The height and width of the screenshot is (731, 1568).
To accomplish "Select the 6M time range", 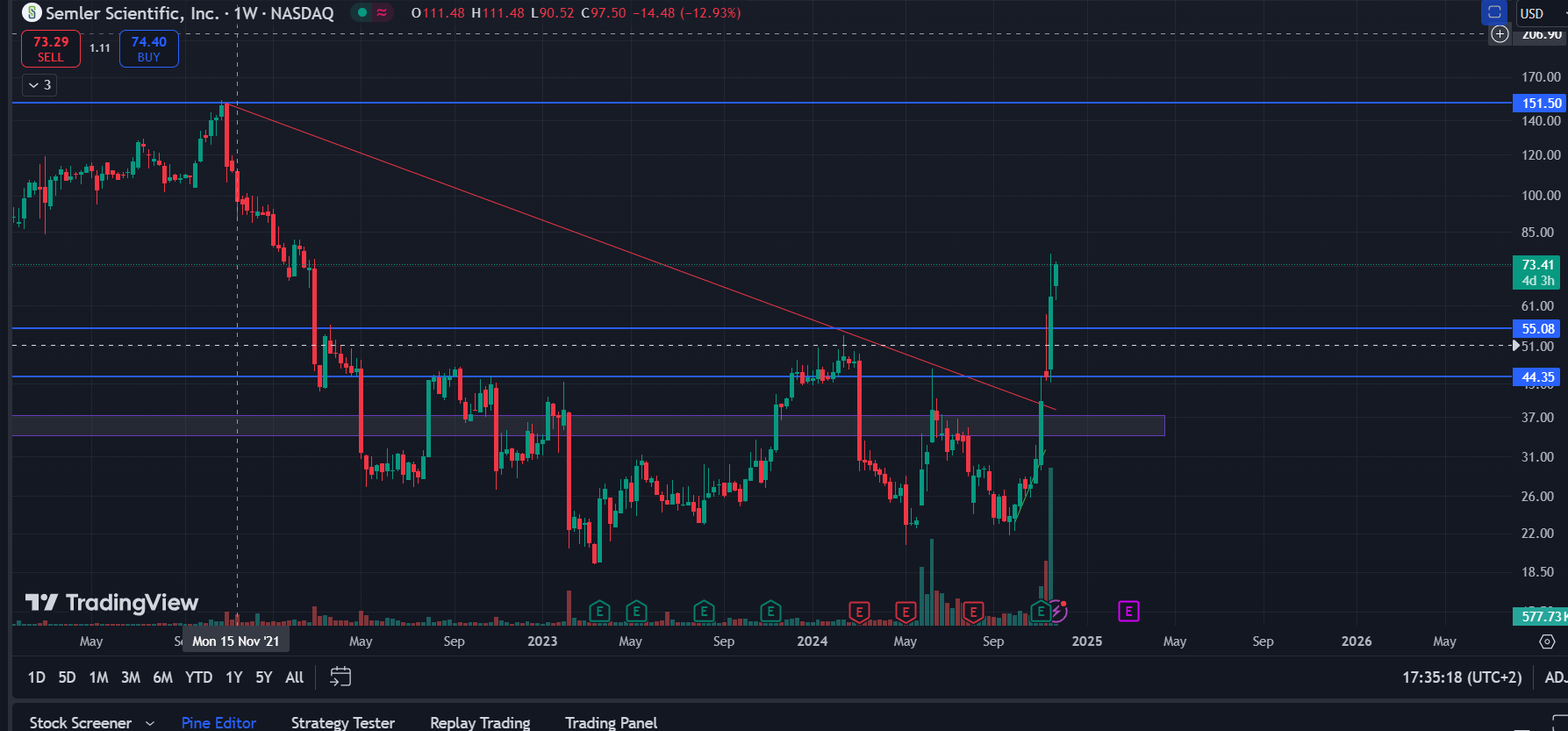I will [x=163, y=677].
